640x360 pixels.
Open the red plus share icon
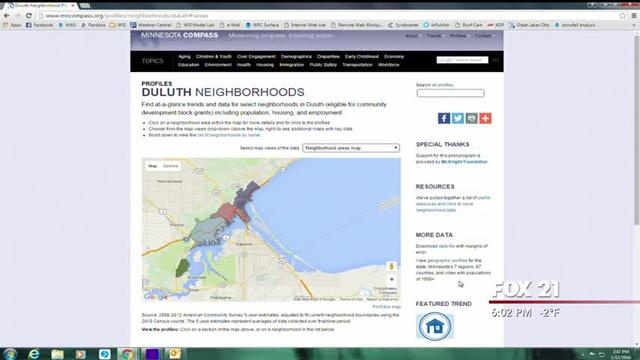485,118
